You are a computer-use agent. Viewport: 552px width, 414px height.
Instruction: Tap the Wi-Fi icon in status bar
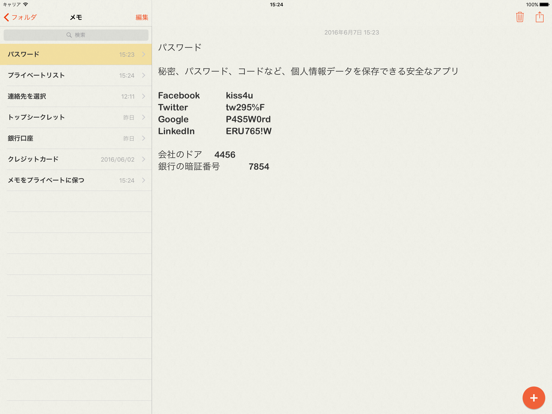click(x=25, y=5)
